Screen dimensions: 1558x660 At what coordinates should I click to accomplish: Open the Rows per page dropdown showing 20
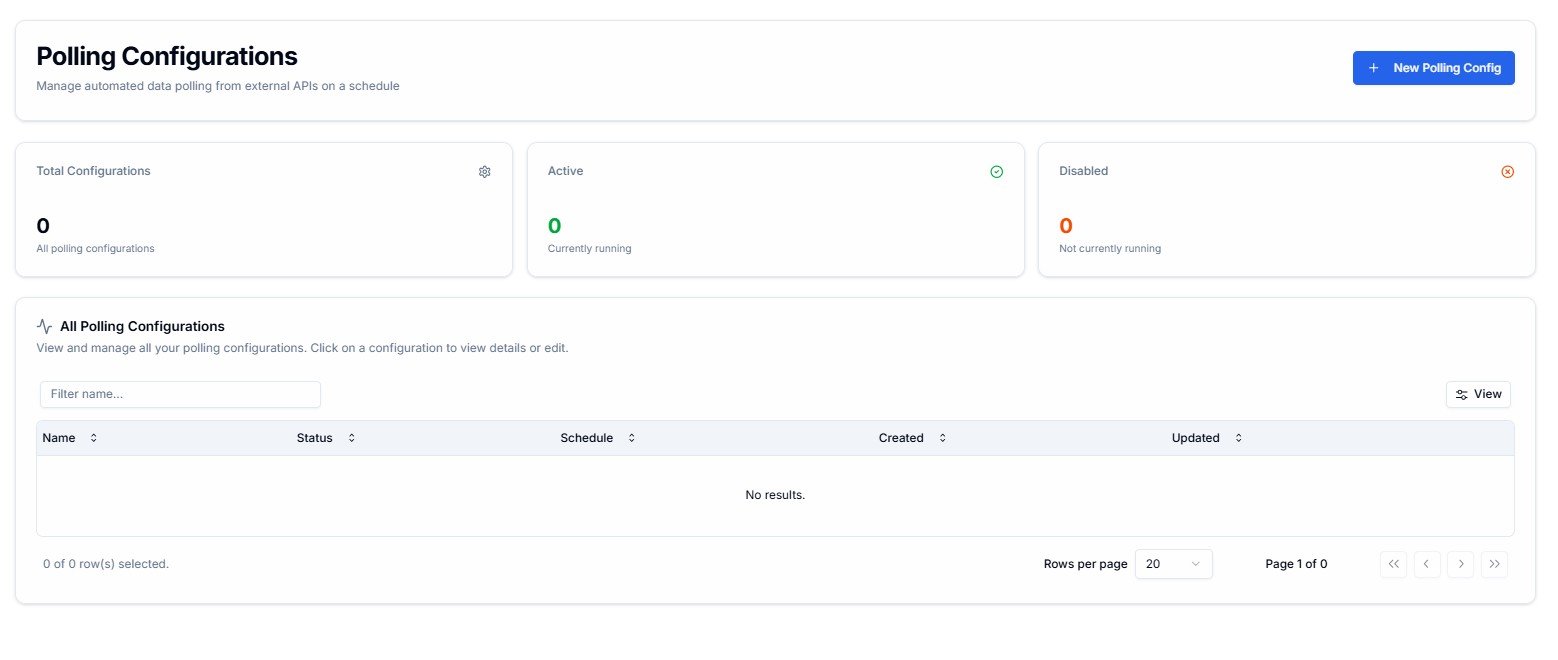tap(1174, 564)
